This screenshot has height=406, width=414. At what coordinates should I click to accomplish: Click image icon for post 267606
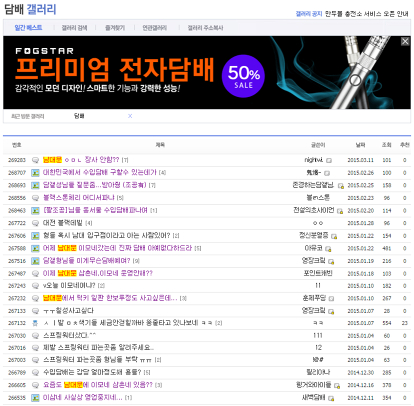35,236
